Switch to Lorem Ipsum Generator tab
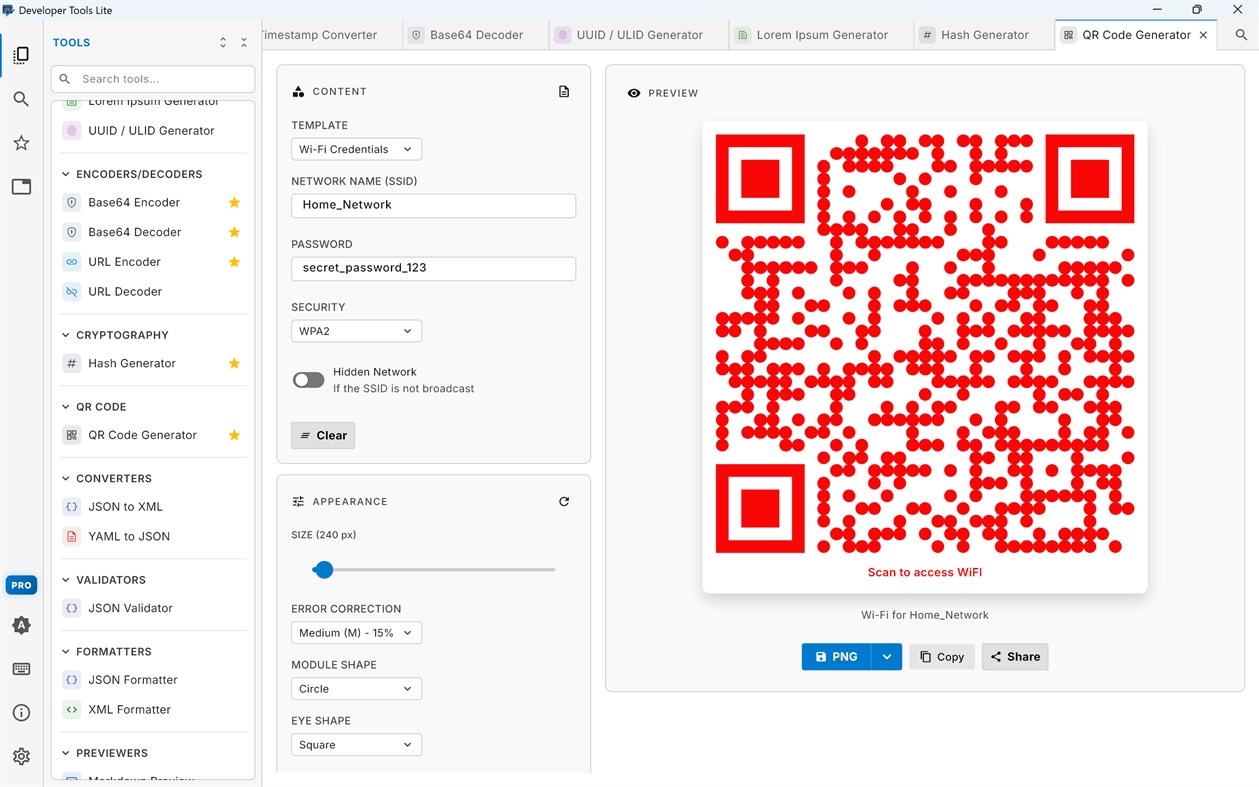The height and width of the screenshot is (787, 1259). tap(821, 35)
